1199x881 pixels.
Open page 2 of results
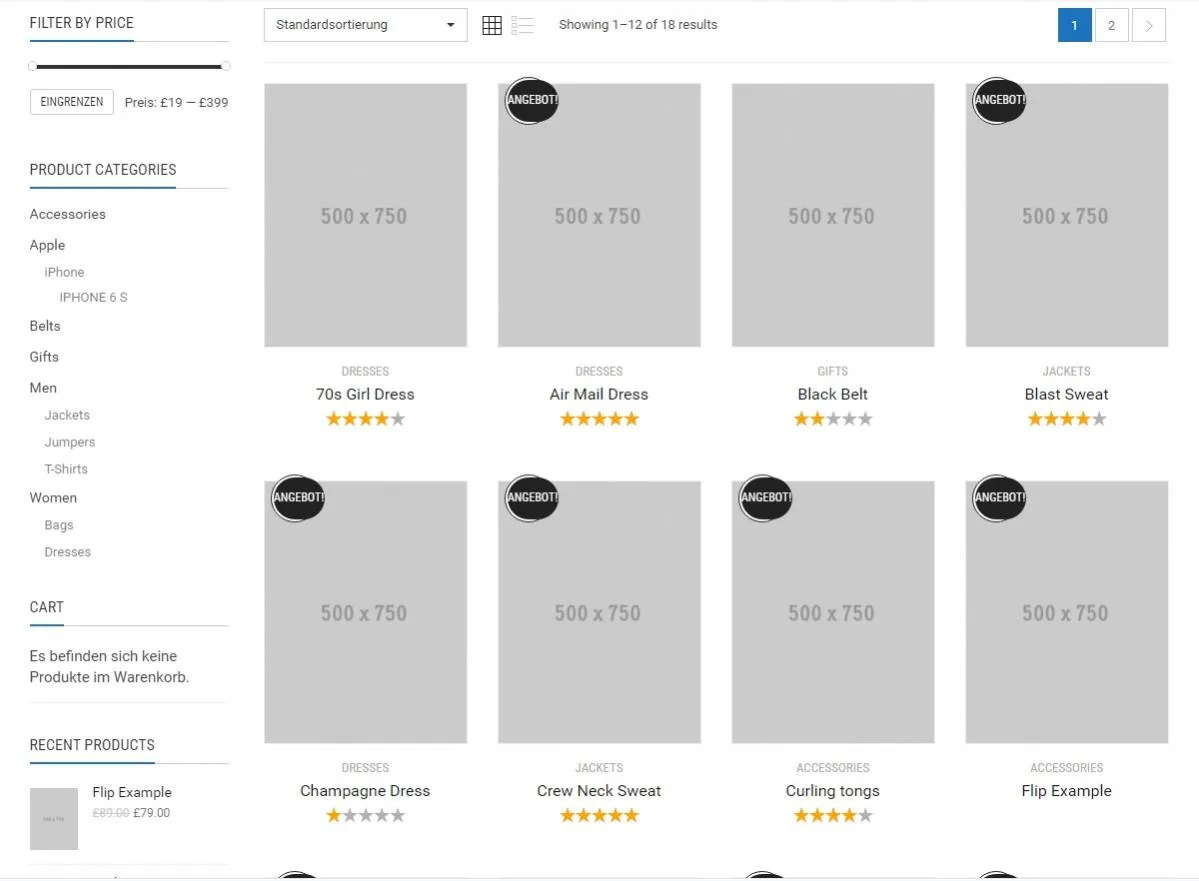(x=1111, y=25)
